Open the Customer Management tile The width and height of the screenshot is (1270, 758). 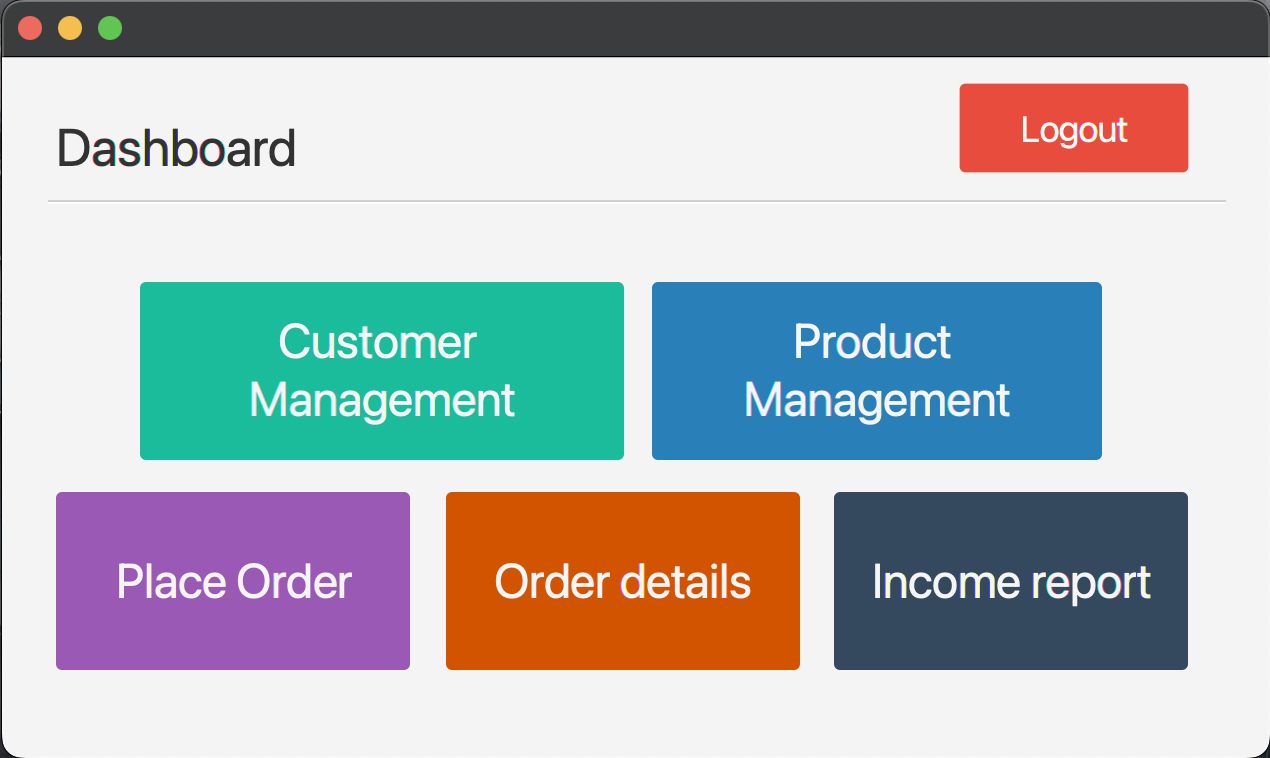pos(381,371)
